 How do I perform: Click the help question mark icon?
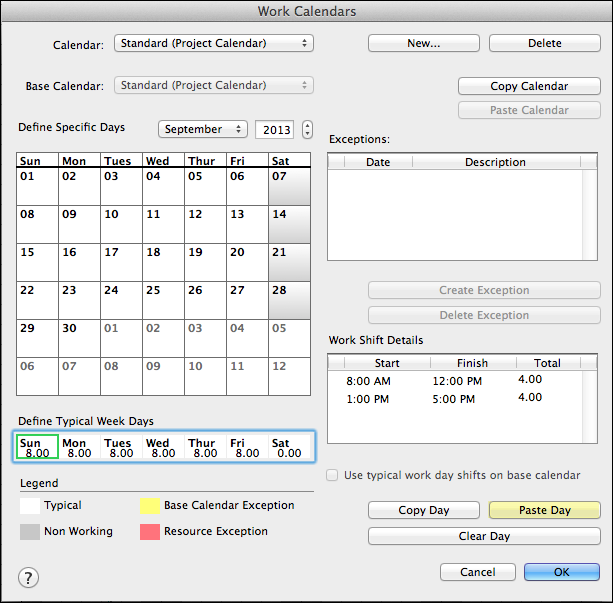(x=28, y=577)
